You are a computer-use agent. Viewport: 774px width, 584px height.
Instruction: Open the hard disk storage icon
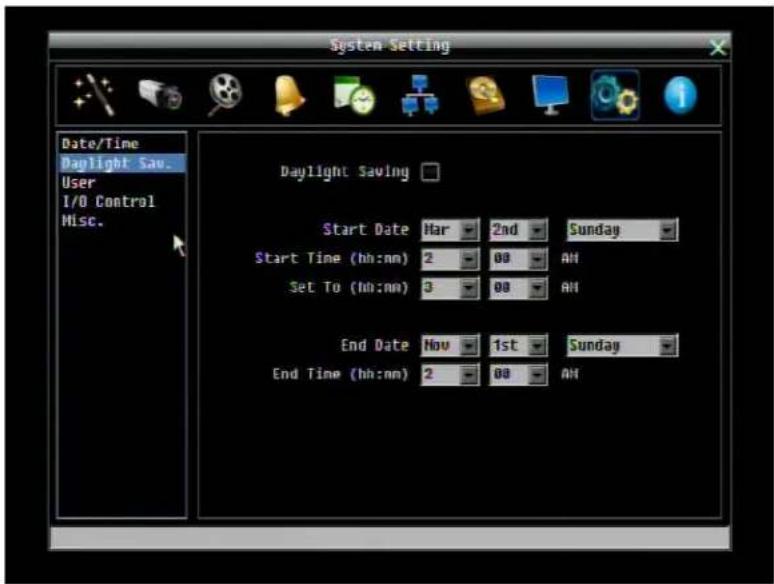(486, 96)
